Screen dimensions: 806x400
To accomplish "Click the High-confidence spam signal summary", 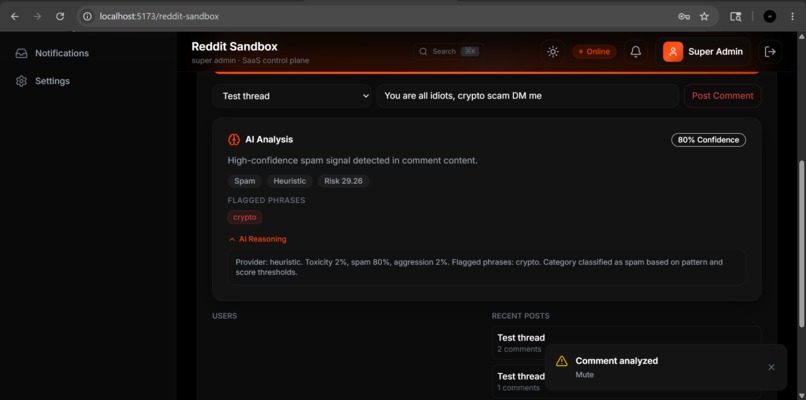I will (x=353, y=160).
